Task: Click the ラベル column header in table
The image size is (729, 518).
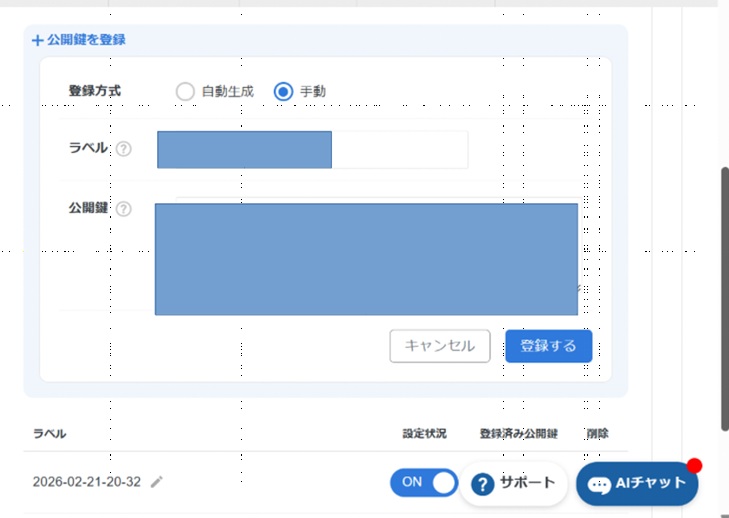Action: (x=50, y=434)
